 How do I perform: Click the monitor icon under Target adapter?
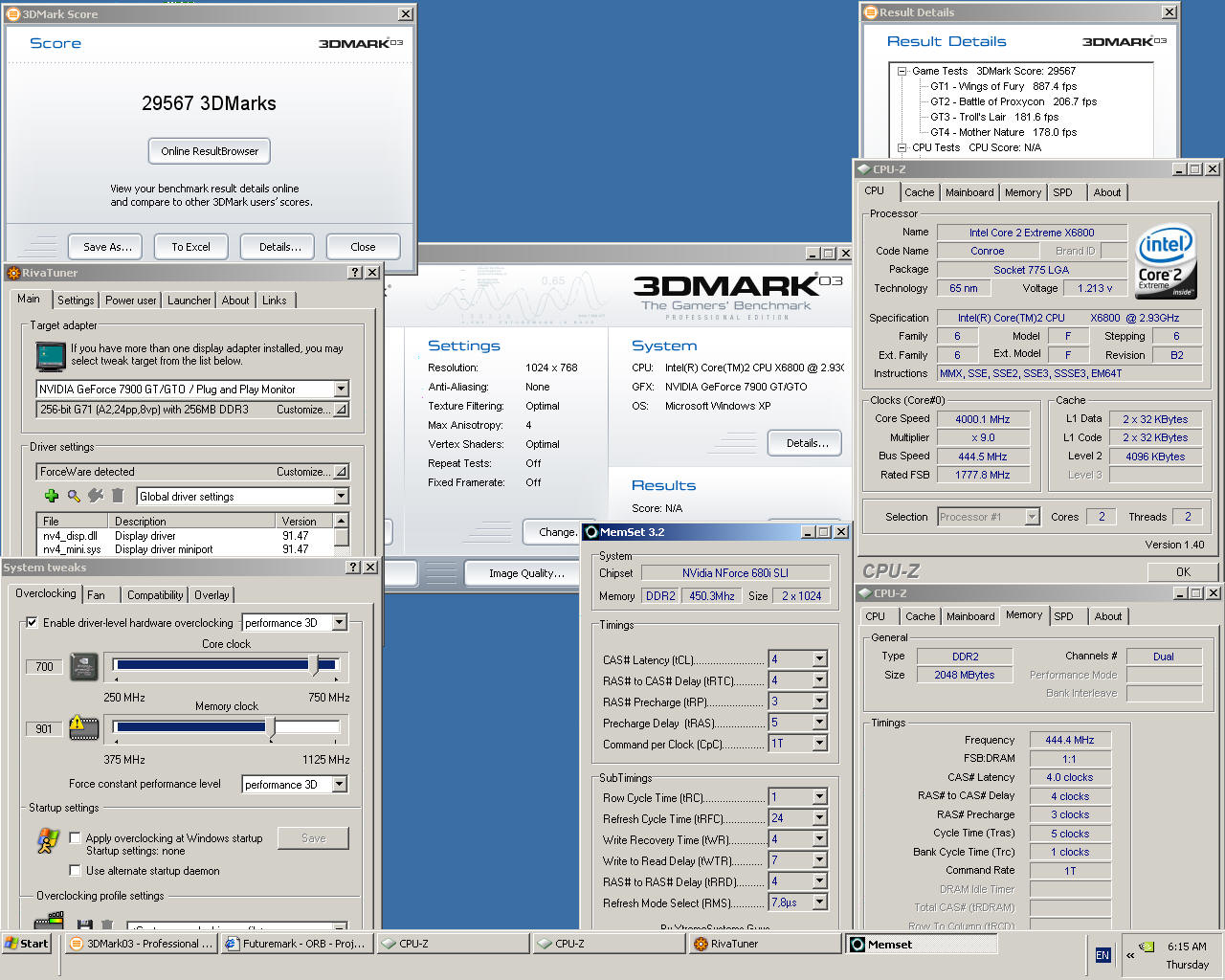click(51, 355)
